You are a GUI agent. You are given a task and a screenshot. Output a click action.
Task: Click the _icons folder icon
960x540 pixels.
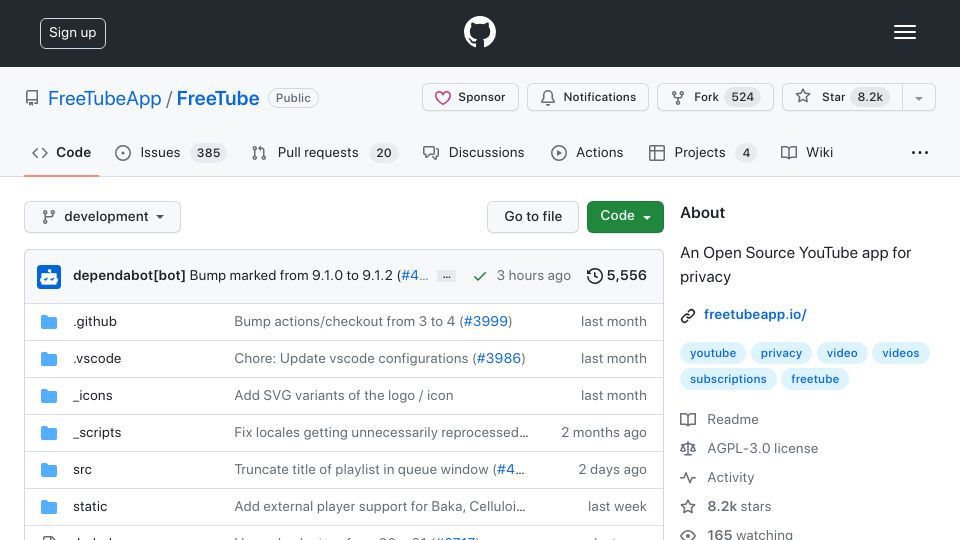pyautogui.click(x=49, y=396)
